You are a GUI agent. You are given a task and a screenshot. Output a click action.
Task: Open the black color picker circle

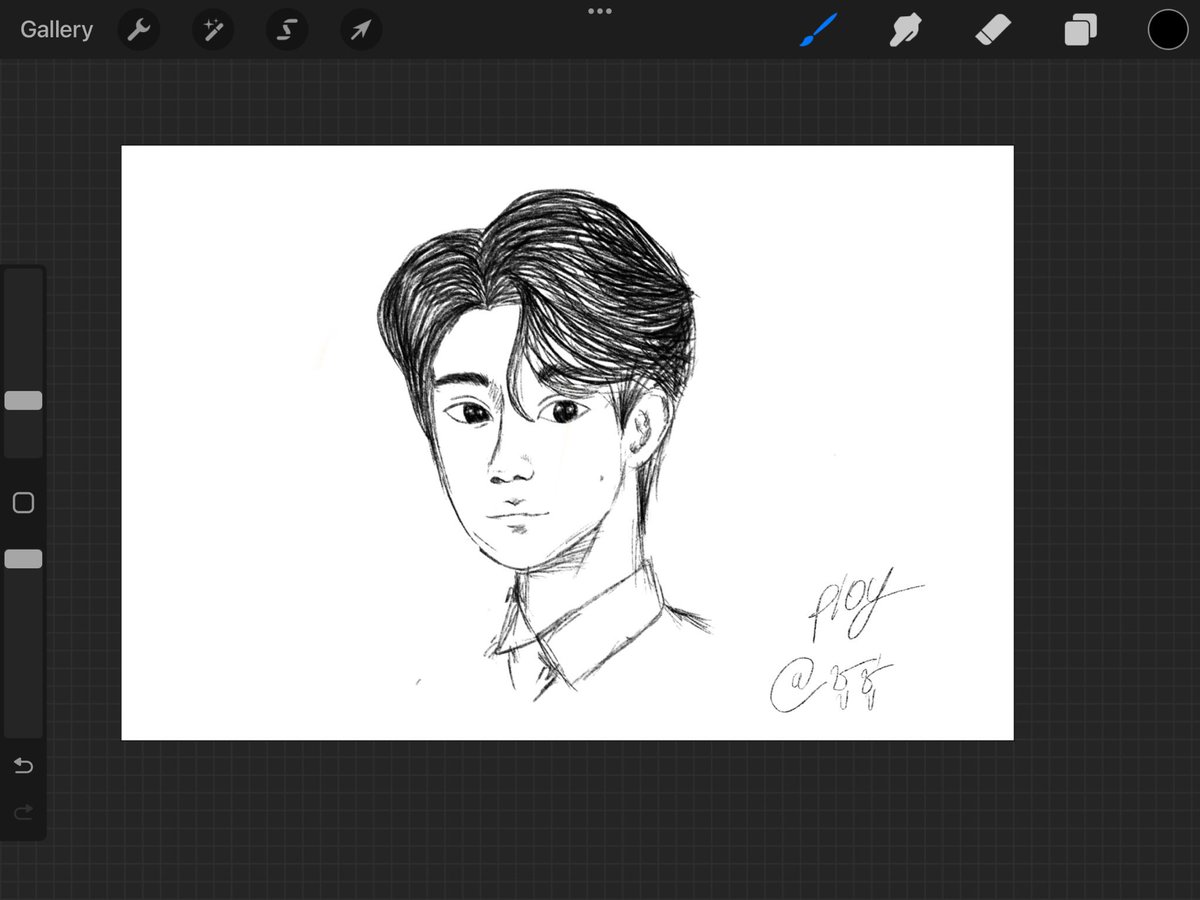tap(1167, 30)
